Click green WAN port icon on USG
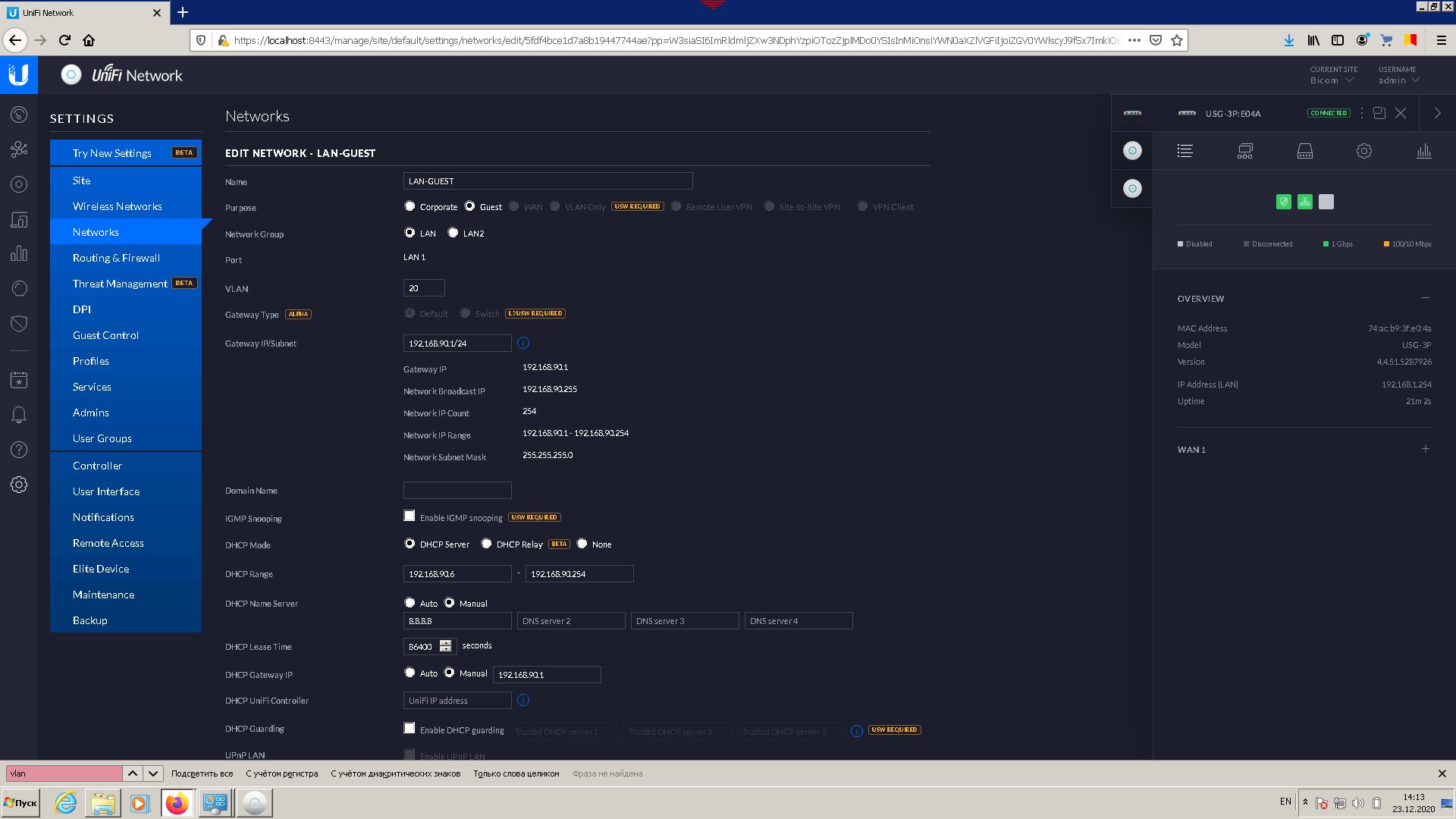 click(x=1283, y=202)
